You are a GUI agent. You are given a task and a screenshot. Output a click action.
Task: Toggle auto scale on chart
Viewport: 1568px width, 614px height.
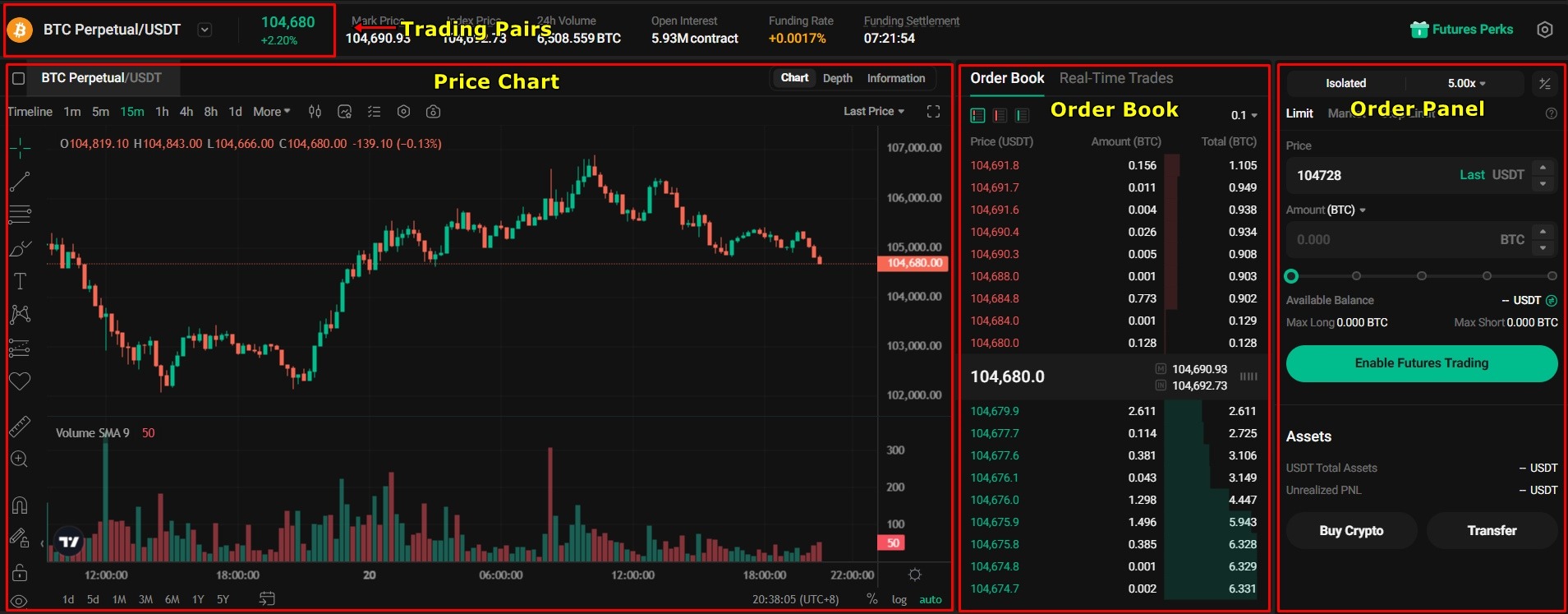pos(931,599)
